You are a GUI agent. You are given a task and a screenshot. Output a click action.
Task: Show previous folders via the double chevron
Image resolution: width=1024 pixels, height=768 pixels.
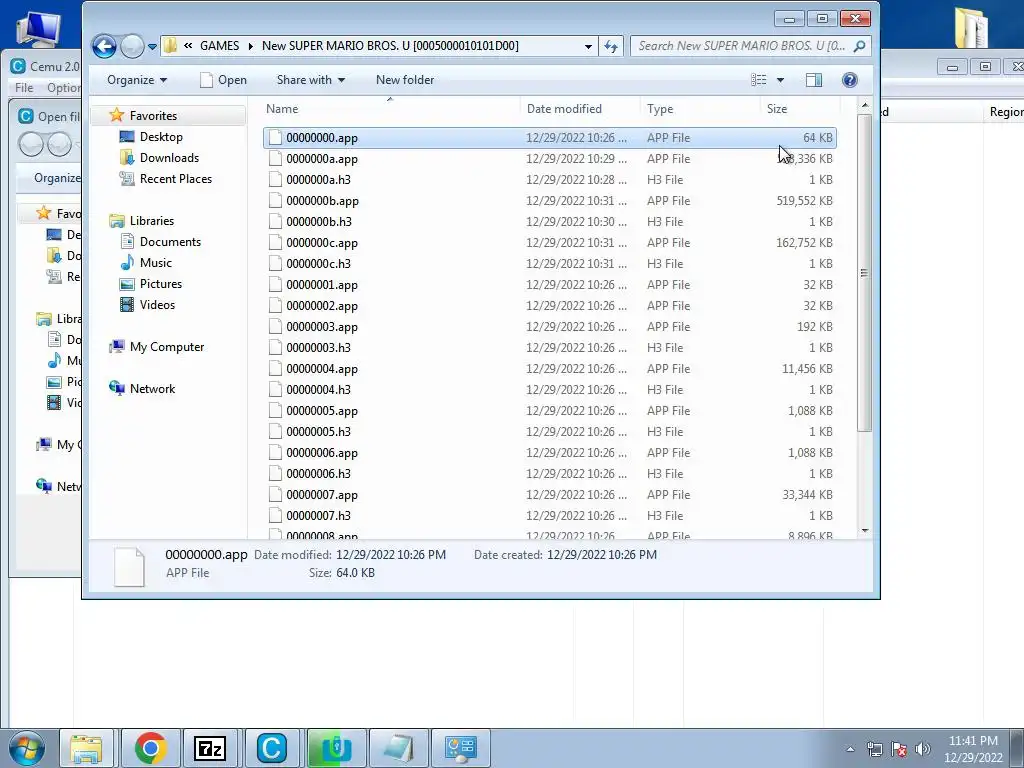click(x=188, y=45)
